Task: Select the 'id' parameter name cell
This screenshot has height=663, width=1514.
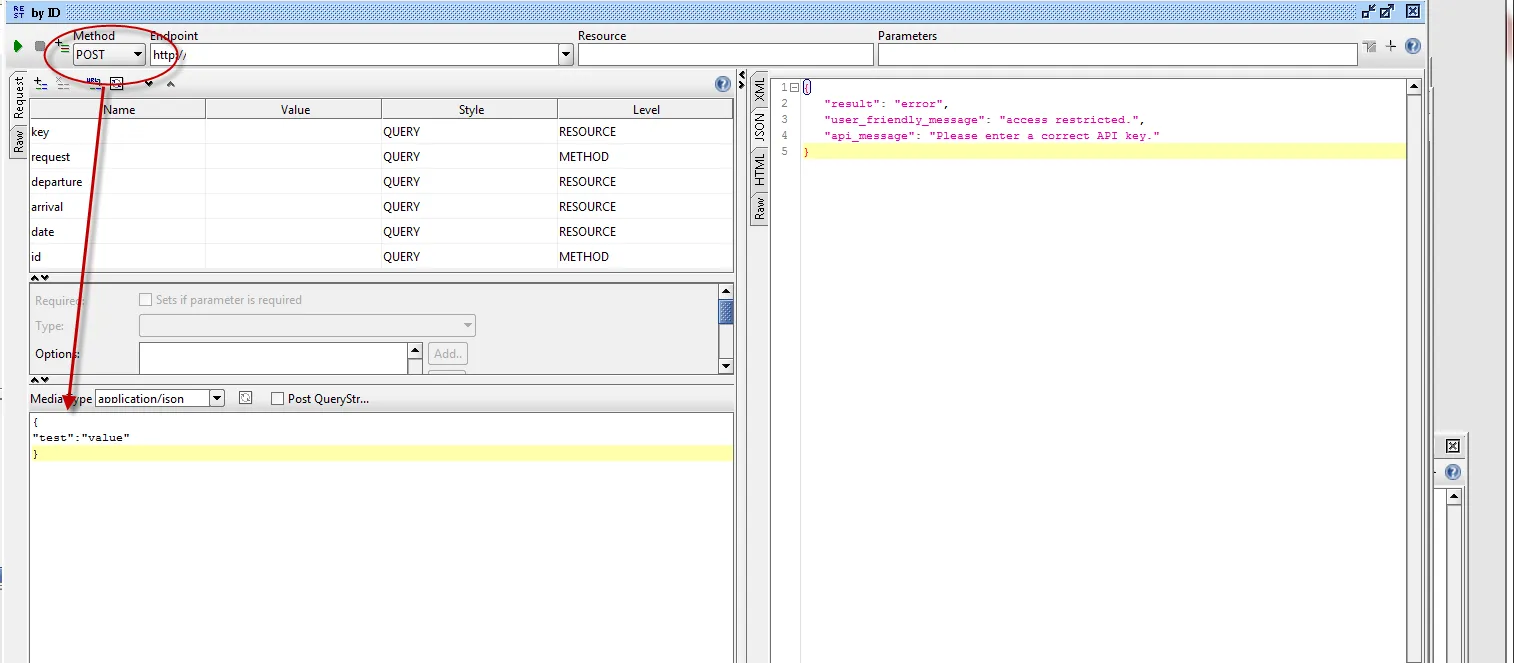Action: pos(118,257)
